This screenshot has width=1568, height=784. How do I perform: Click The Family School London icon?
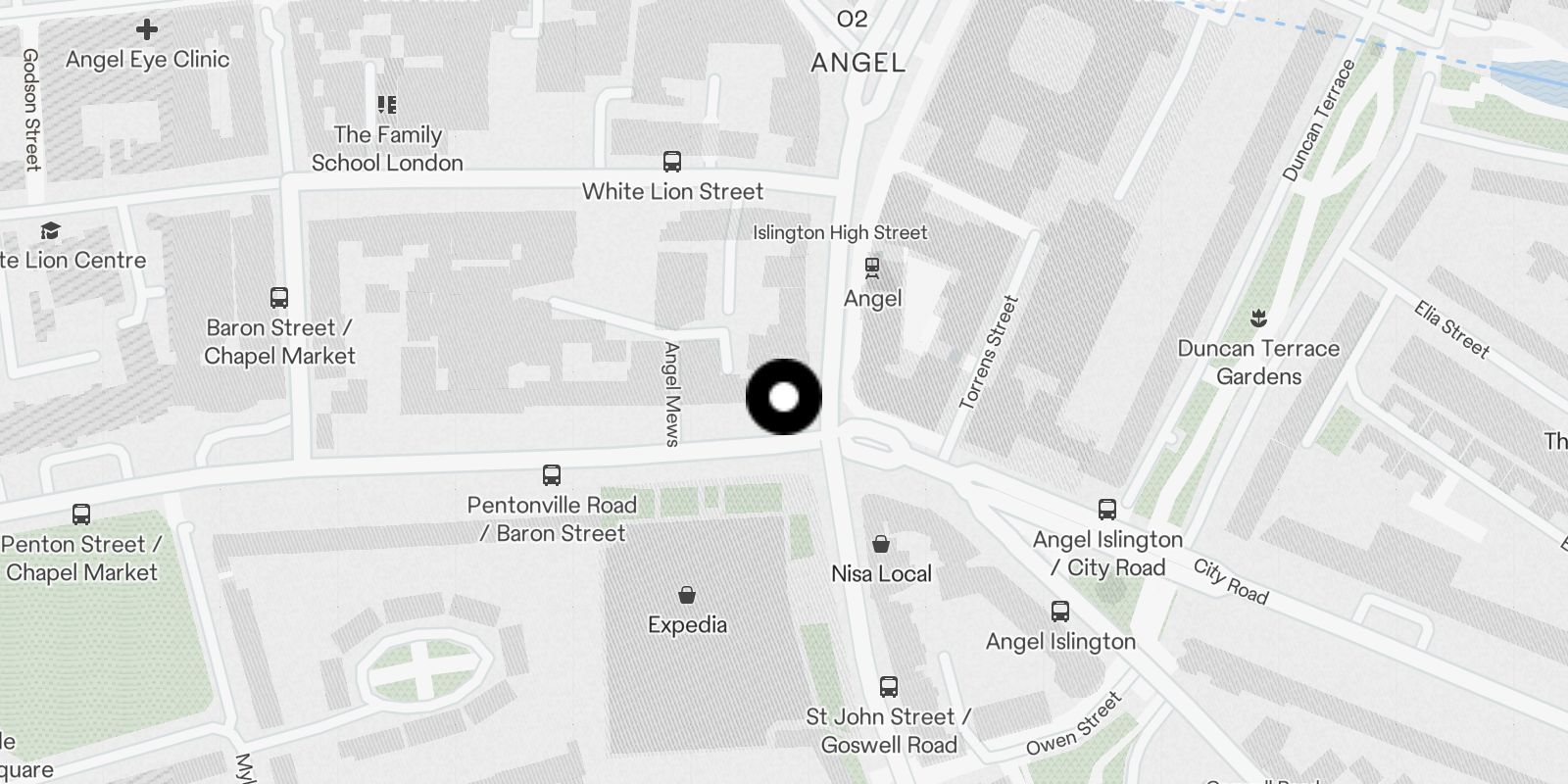(387, 104)
